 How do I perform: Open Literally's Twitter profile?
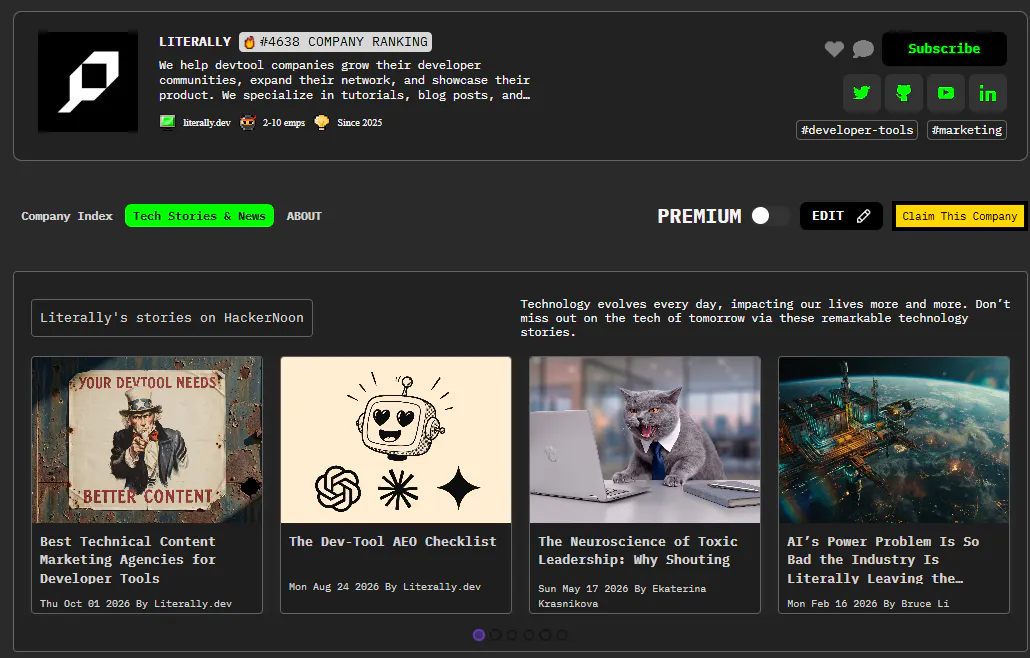click(861, 93)
